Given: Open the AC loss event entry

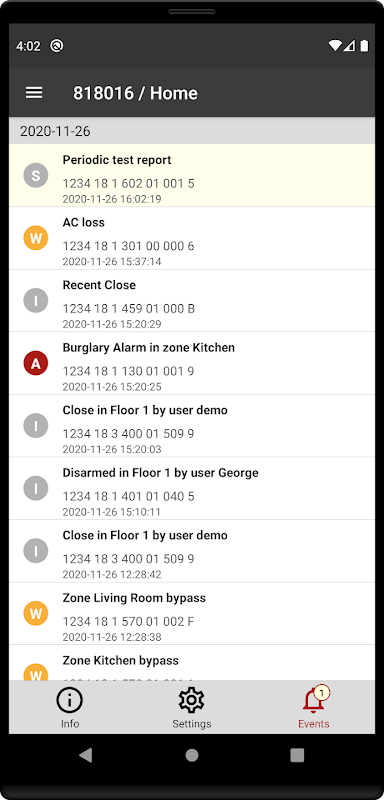Looking at the screenshot, I should click(x=192, y=238).
